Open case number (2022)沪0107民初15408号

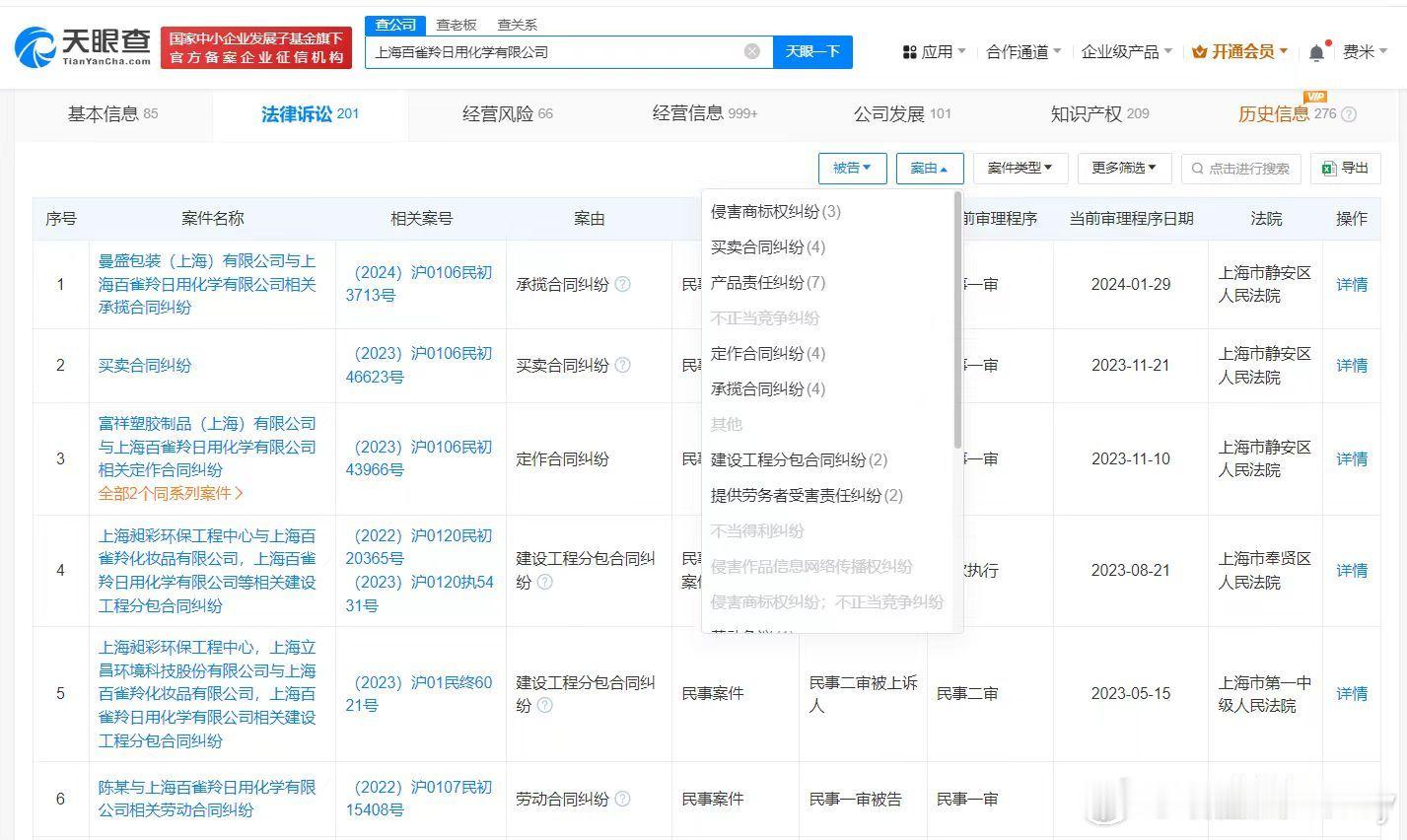click(x=419, y=799)
